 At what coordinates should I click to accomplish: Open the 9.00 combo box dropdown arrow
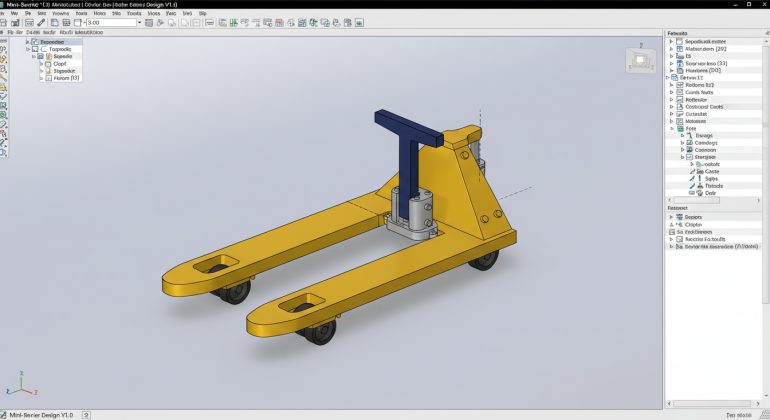pos(138,22)
